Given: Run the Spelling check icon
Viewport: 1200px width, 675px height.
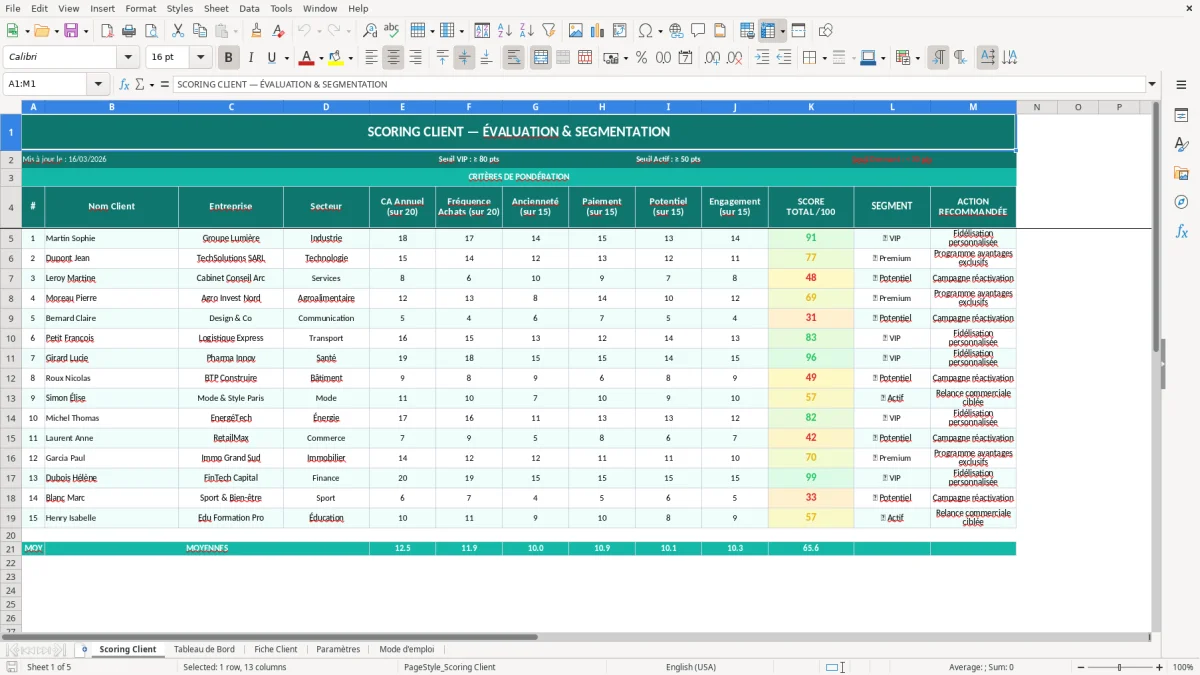Looking at the screenshot, I should click(392, 31).
